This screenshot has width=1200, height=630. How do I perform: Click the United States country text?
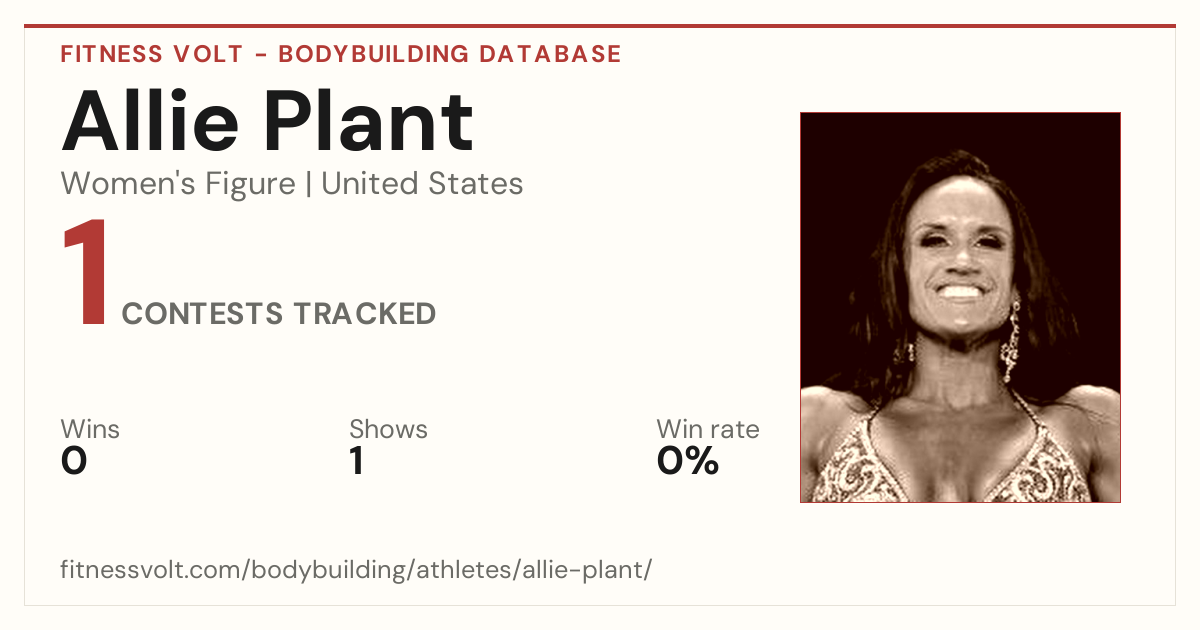[x=422, y=184]
